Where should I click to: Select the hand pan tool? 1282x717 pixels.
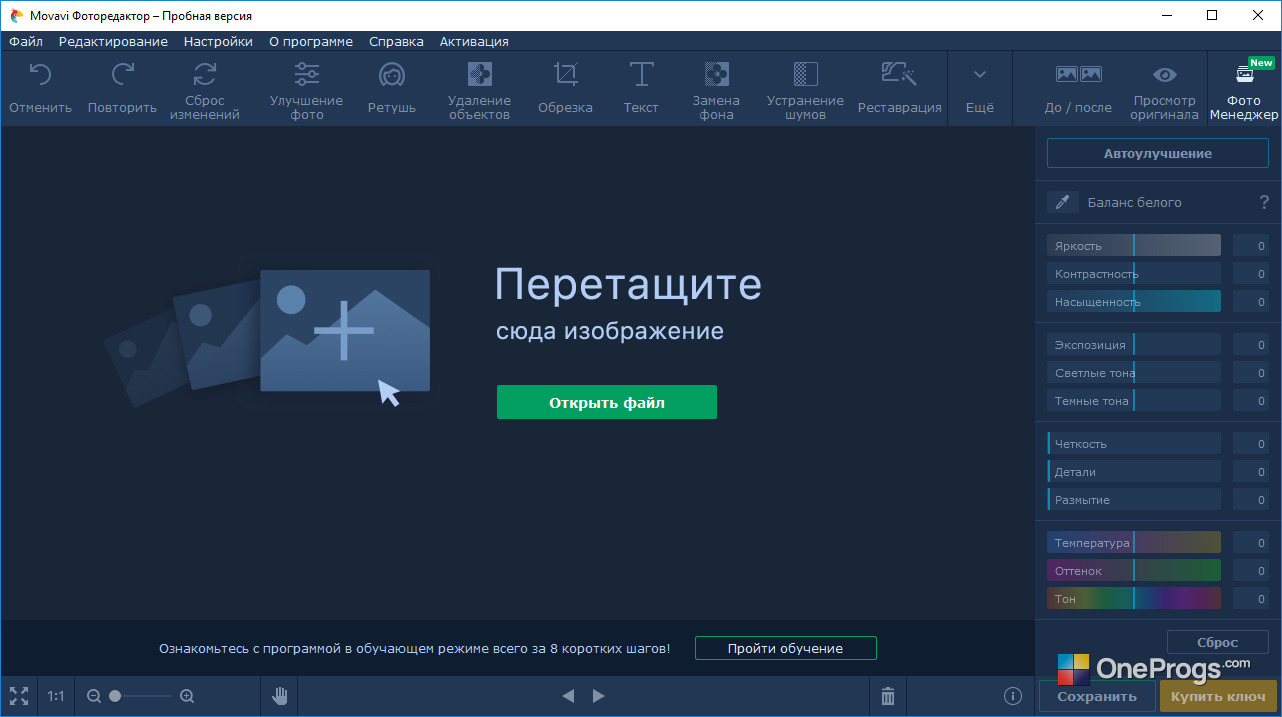[280, 696]
